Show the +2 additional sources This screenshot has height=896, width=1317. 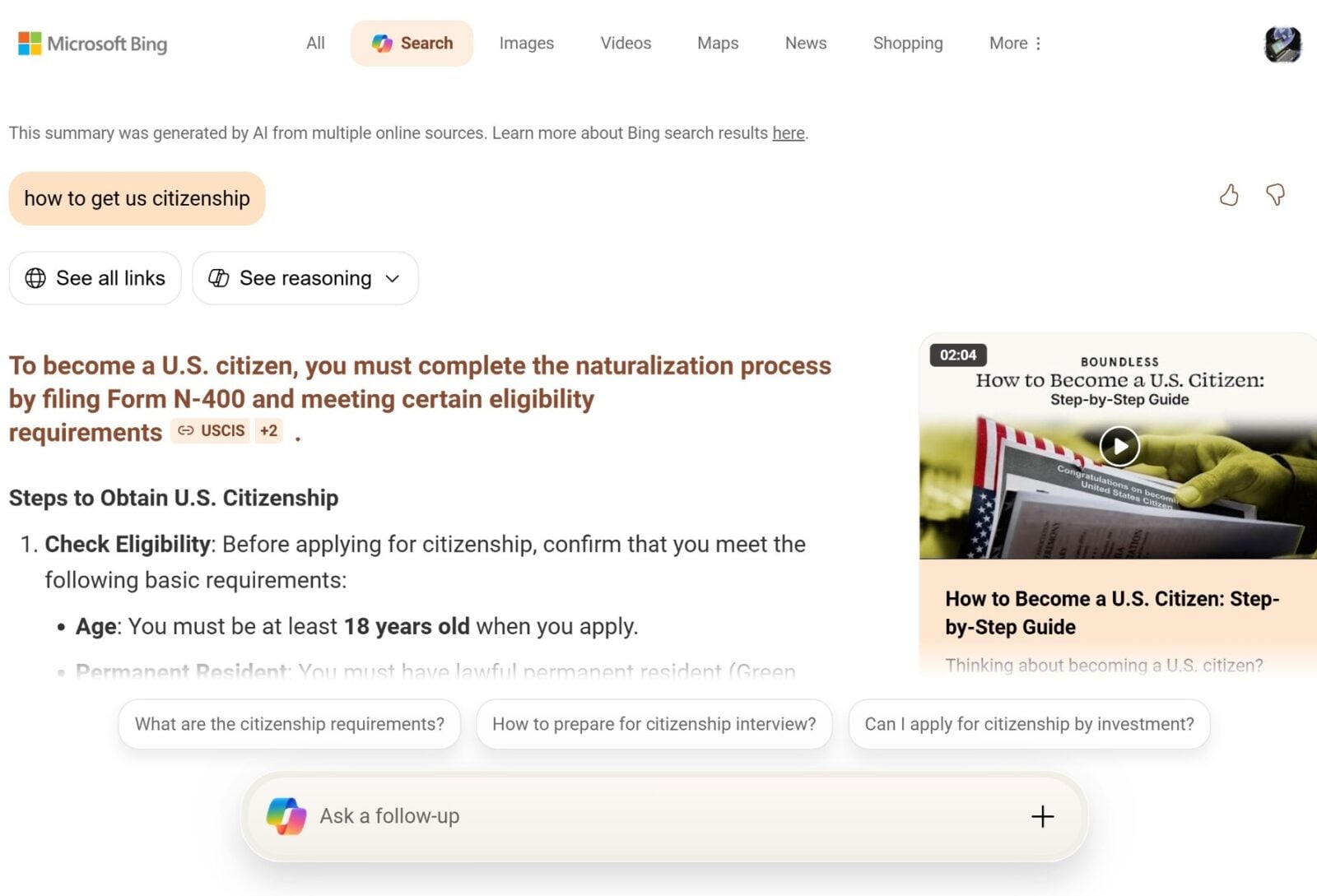coord(268,430)
